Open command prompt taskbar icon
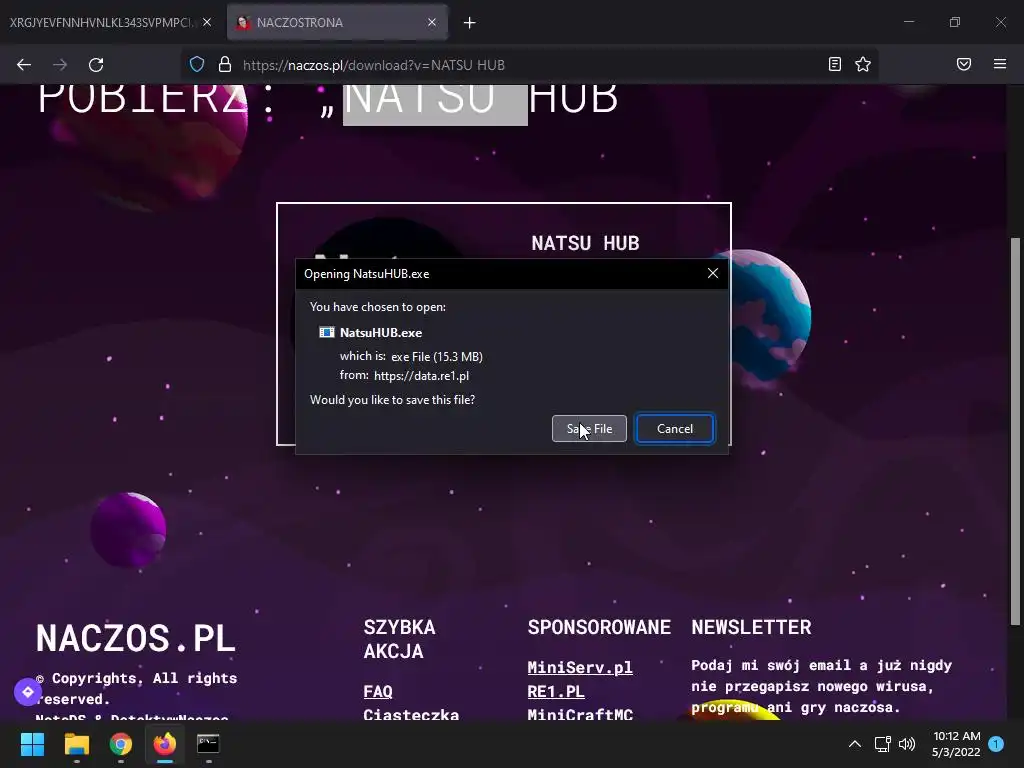 point(208,744)
